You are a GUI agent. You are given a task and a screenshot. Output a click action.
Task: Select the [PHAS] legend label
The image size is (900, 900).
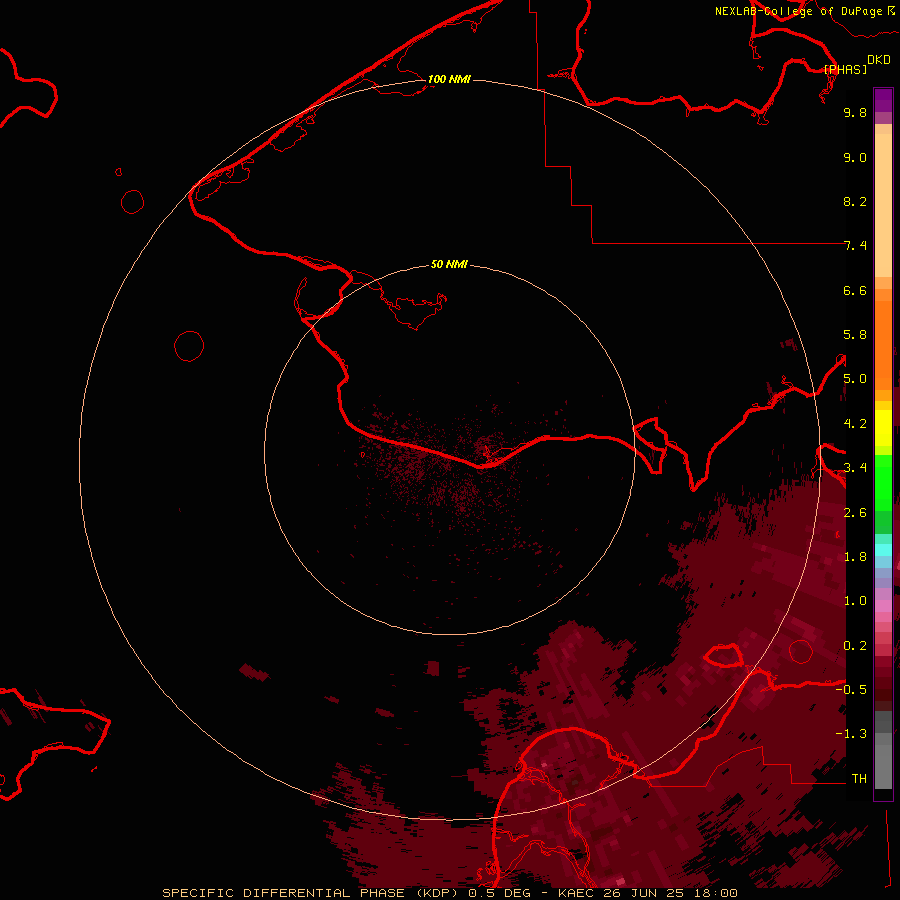[x=845, y=69]
